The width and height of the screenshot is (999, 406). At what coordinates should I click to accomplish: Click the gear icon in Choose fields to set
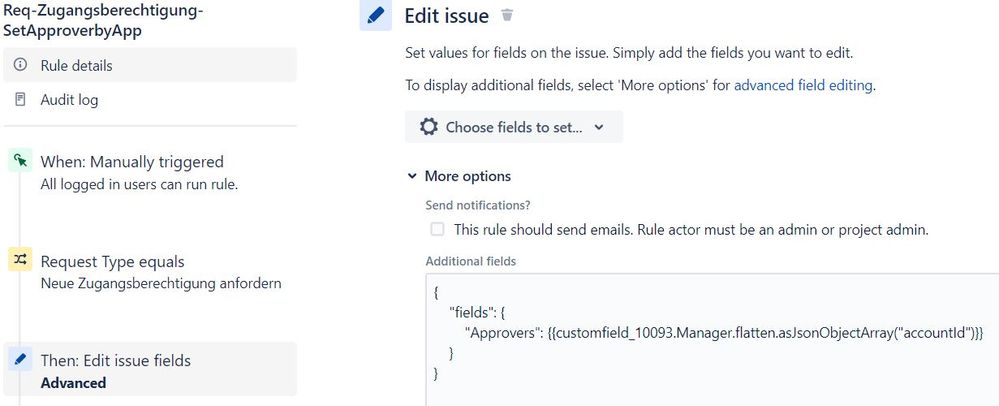click(x=429, y=127)
